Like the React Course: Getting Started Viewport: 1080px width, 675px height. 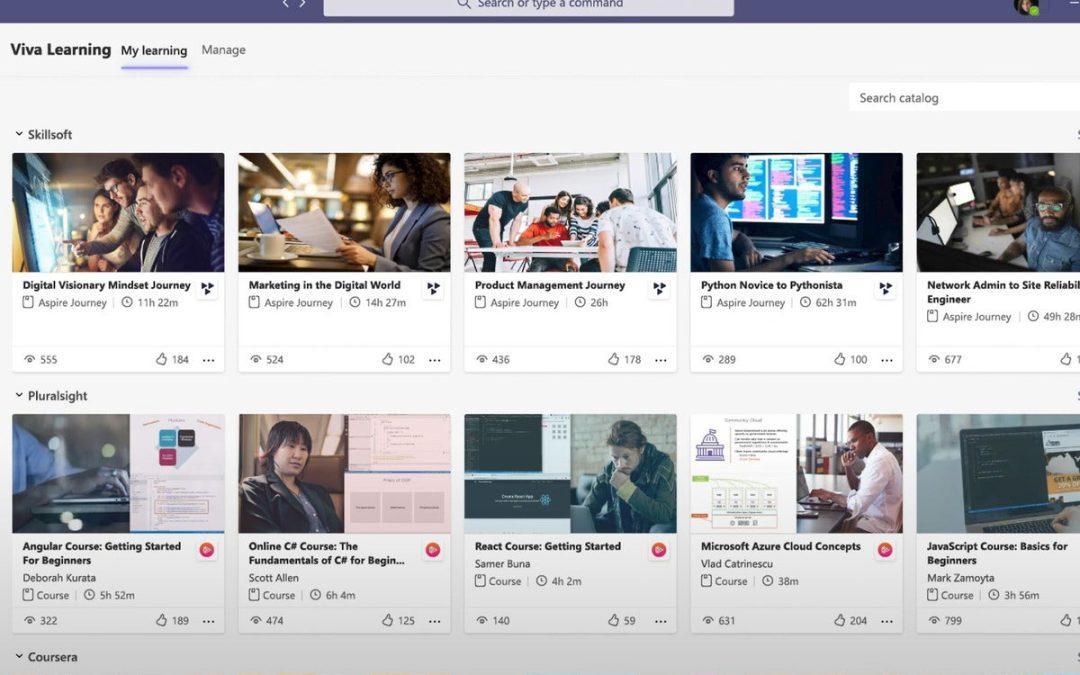(x=613, y=620)
